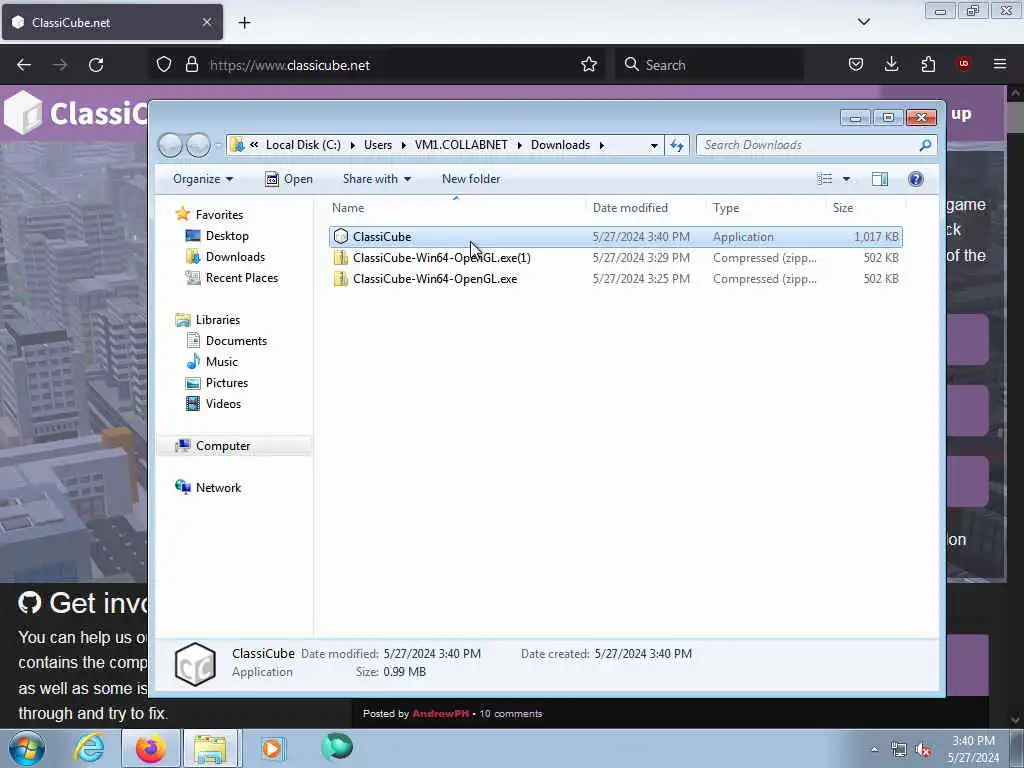Launch Internet Explorer from taskbar
This screenshot has width=1024, height=768.
(89, 748)
